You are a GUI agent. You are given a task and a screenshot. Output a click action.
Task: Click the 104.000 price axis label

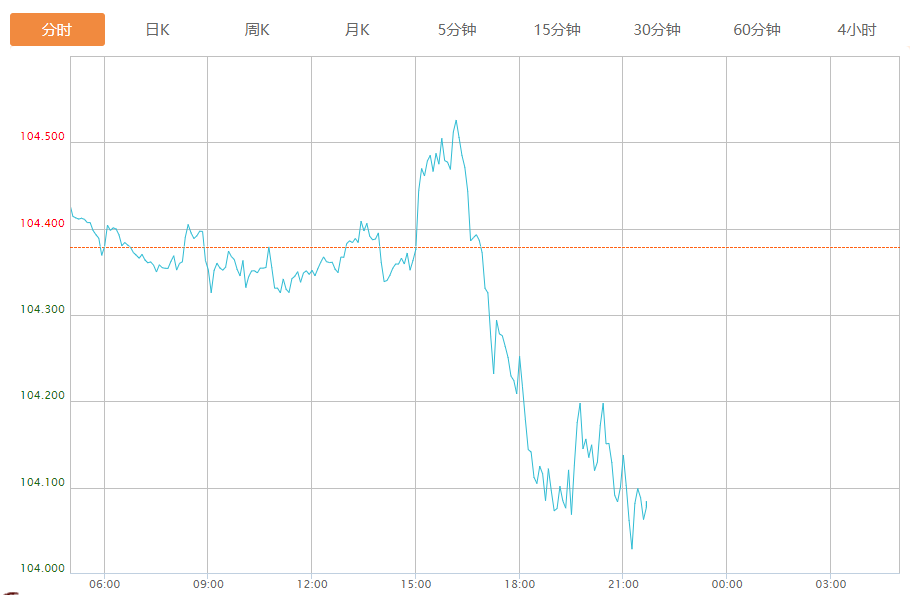[x=42, y=568]
